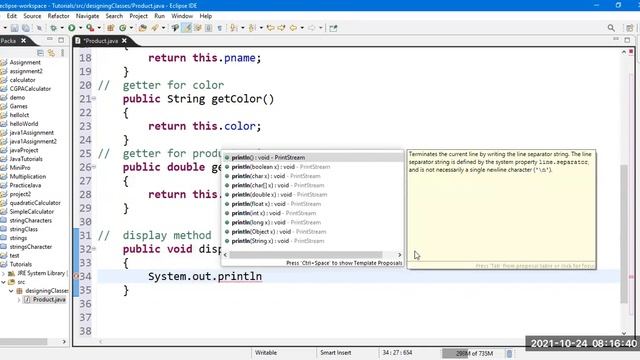Collapse getColor method fold on line 21
The width and height of the screenshot is (640, 360).
tap(94, 98)
